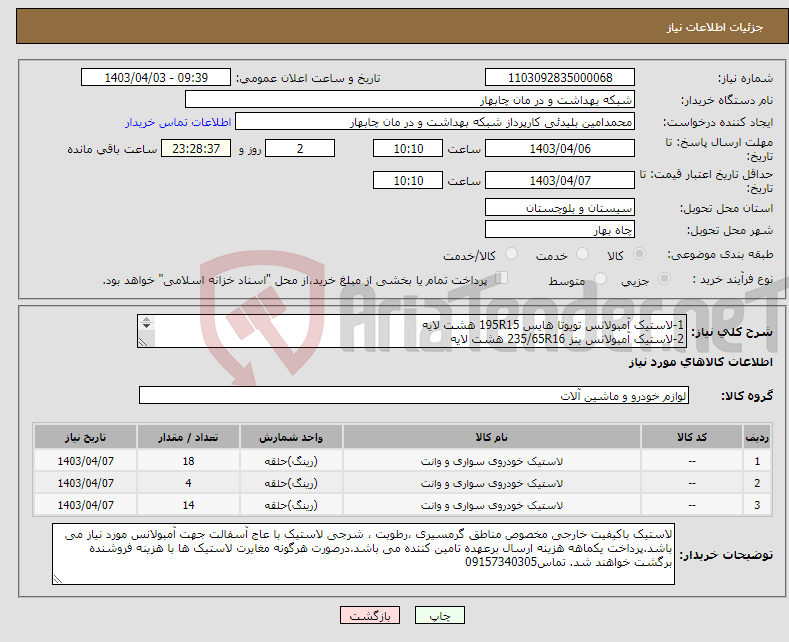Click scroll down arrow in description box

(146, 326)
